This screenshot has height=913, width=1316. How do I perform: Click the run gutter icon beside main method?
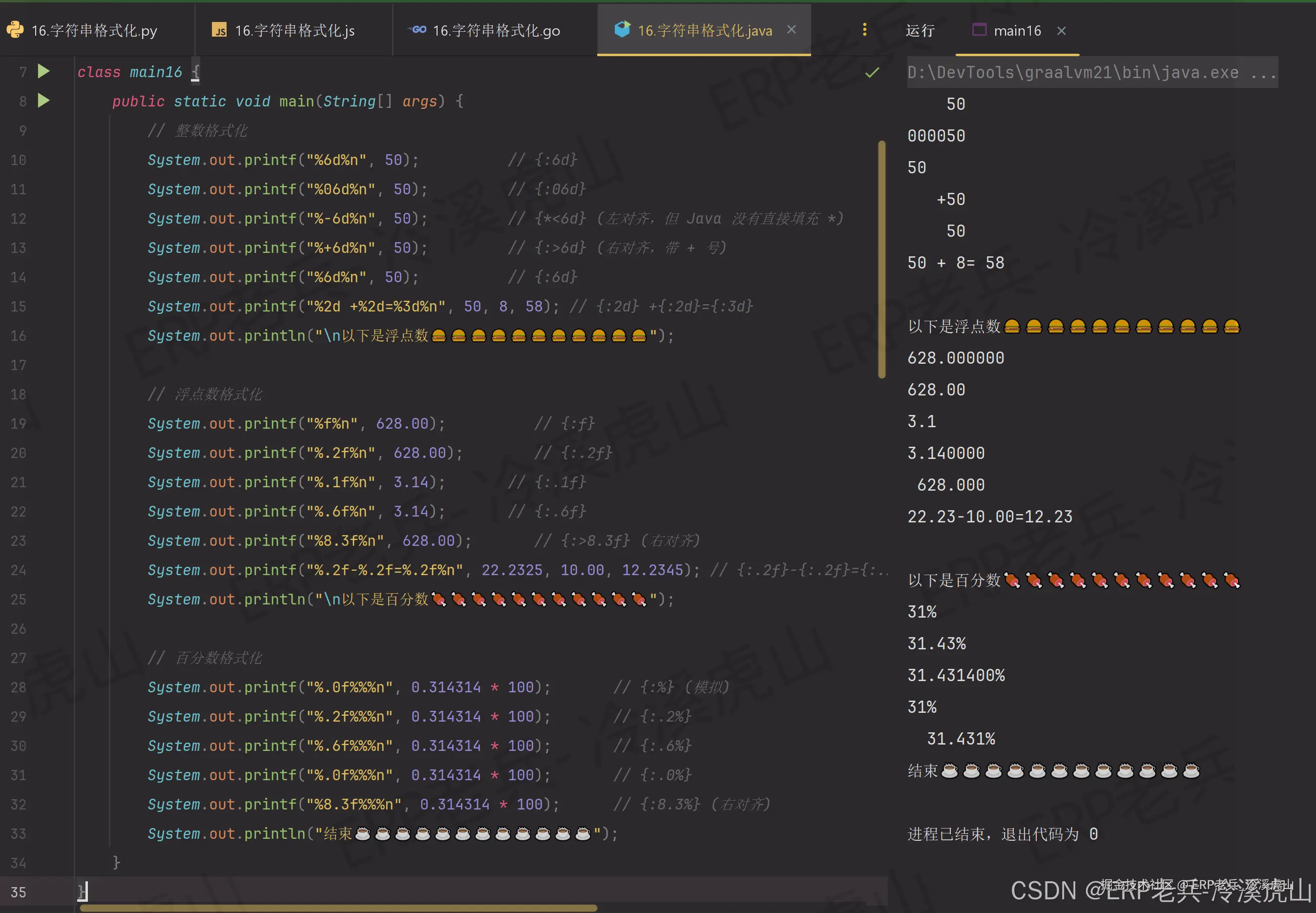(x=43, y=101)
